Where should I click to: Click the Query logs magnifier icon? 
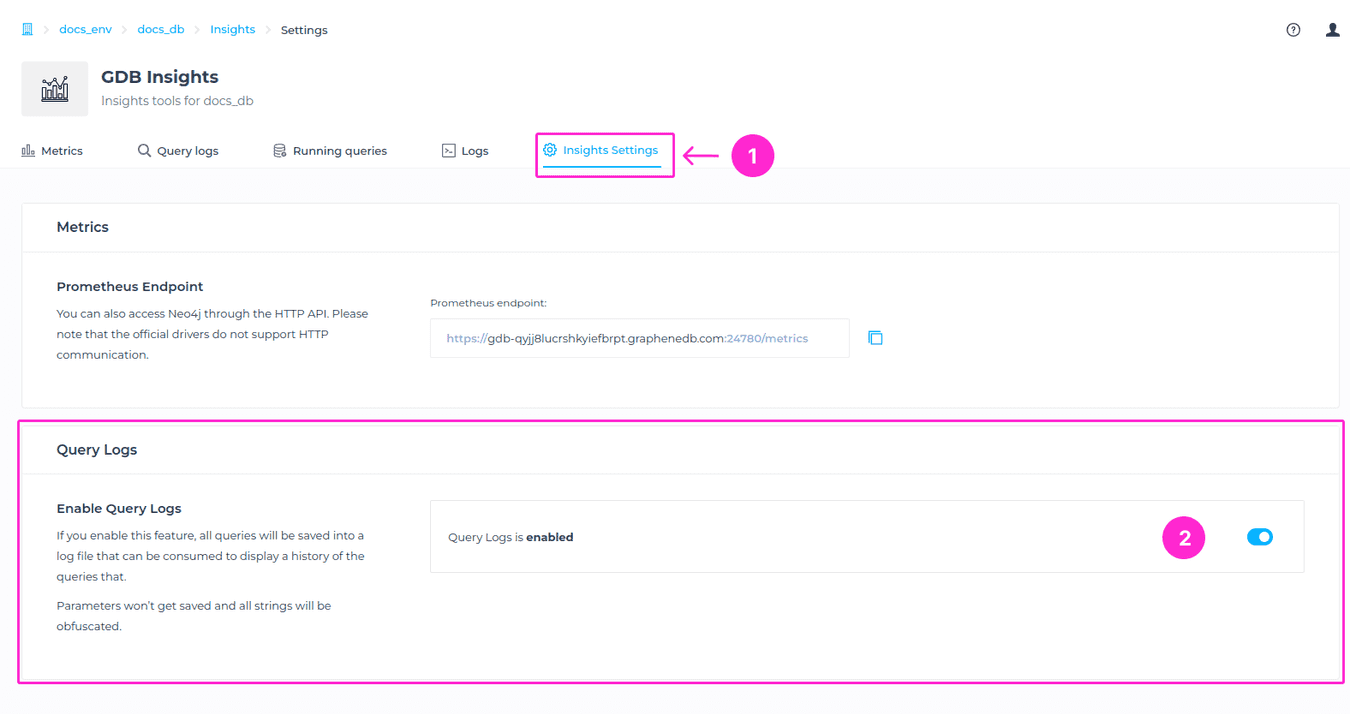(x=144, y=151)
